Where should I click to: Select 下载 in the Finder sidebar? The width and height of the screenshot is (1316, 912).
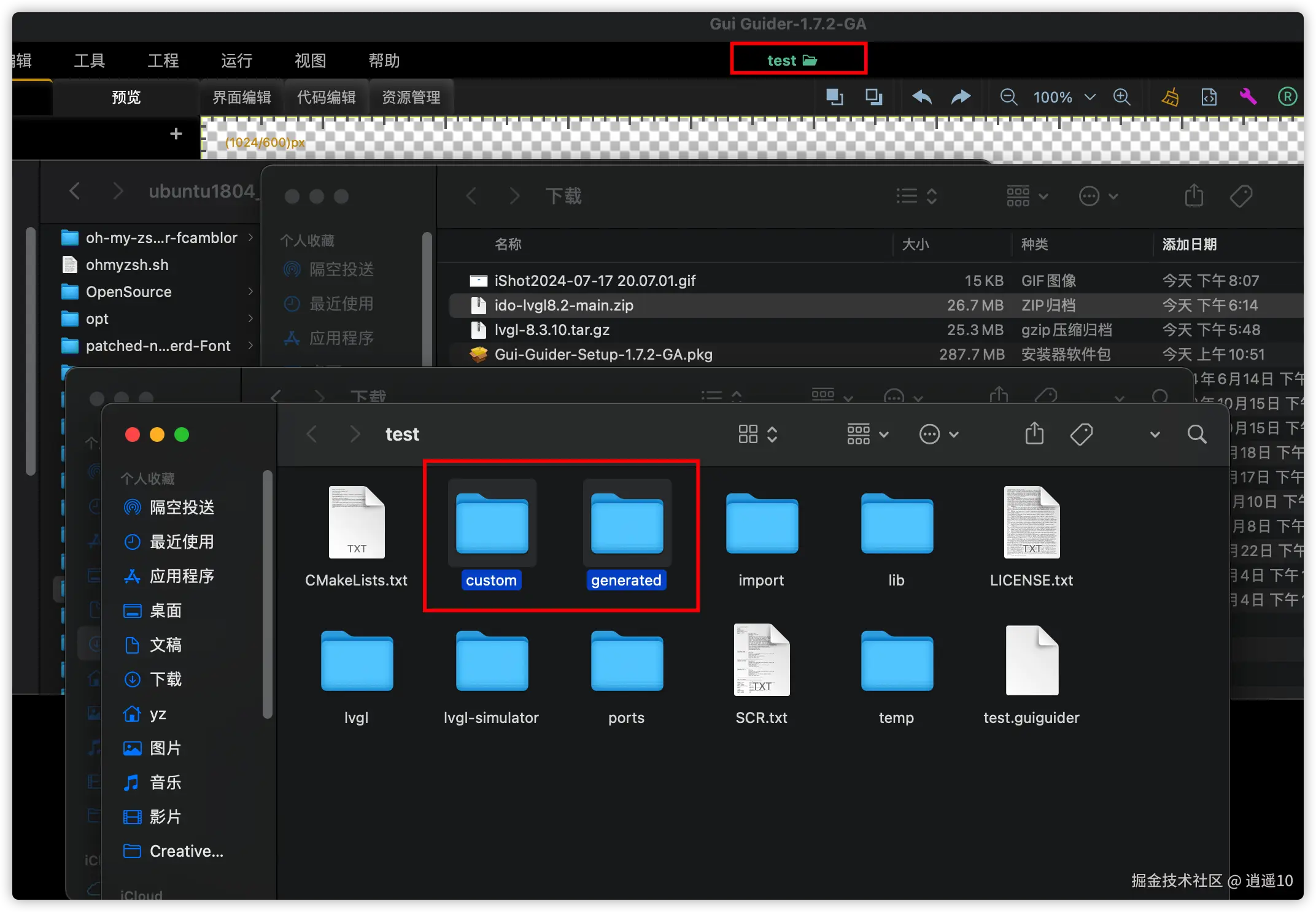[x=165, y=679]
